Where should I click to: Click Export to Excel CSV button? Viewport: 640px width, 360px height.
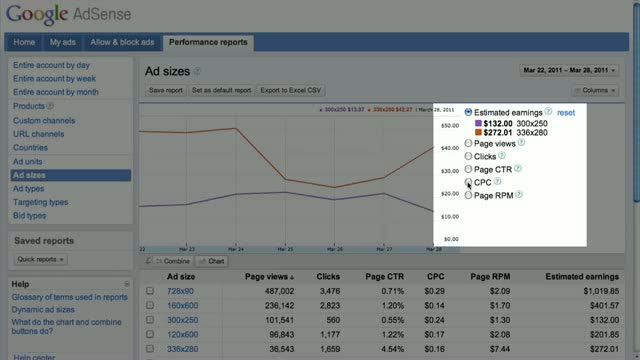pos(291,90)
